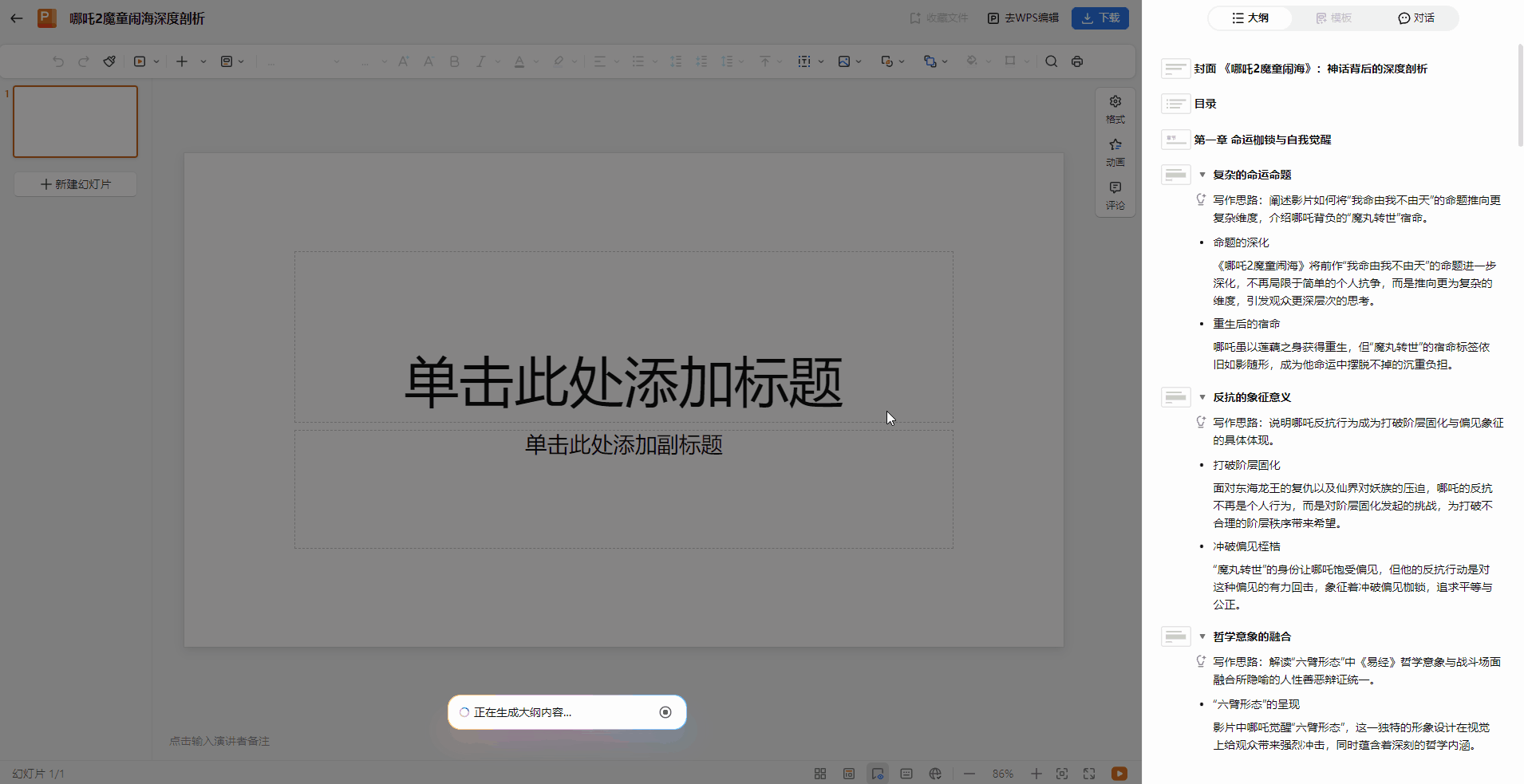
Task: Open dropdown arrow next to plus insert icon
Action: tap(203, 61)
